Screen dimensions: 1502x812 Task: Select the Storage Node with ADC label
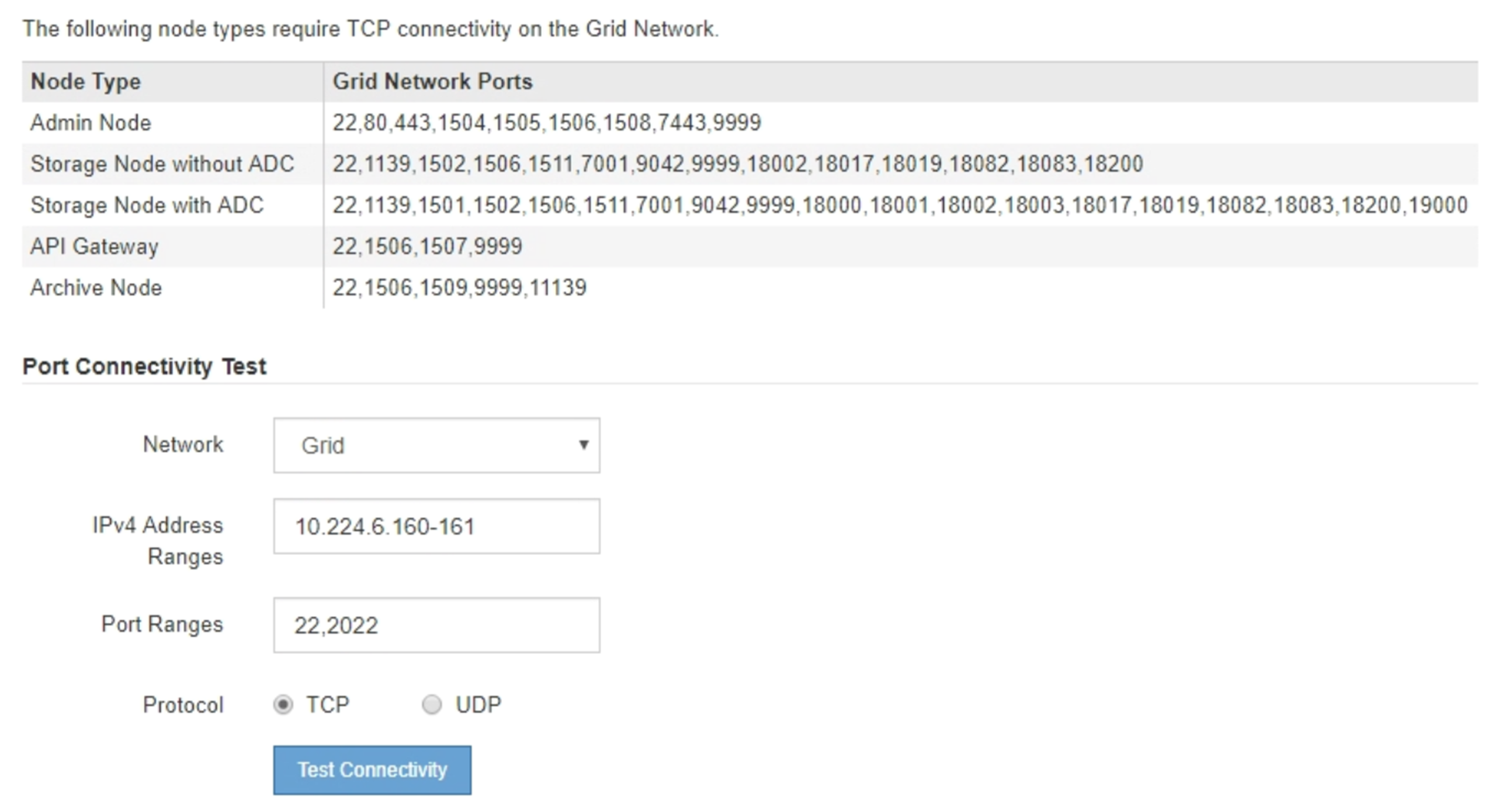point(147,205)
